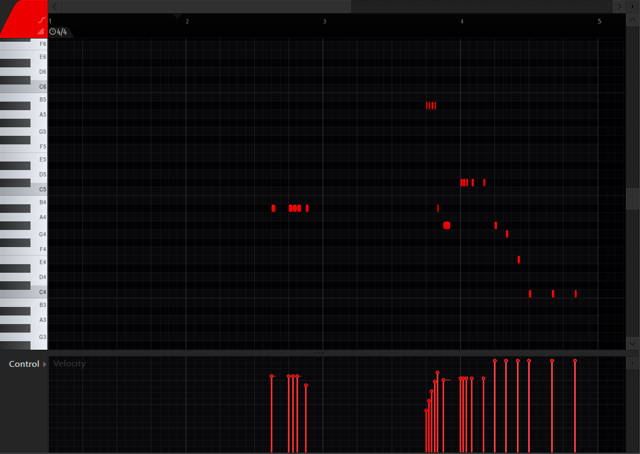Click the ramp icon left of 4/4

pyautogui.click(x=41, y=31)
